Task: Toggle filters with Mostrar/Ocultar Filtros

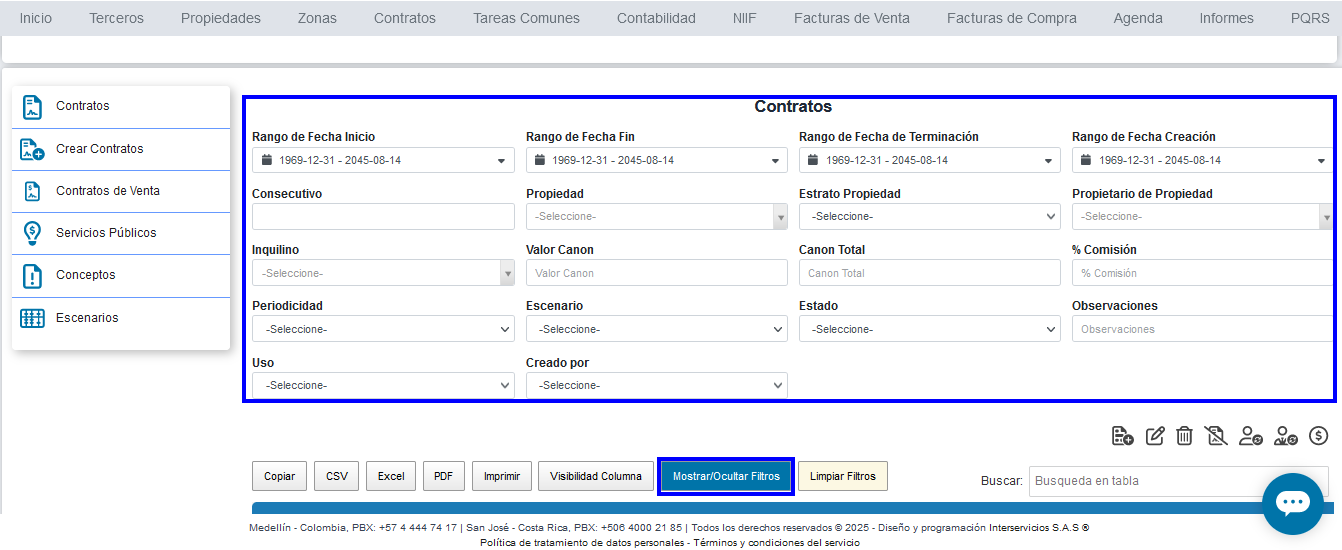Action: click(726, 476)
